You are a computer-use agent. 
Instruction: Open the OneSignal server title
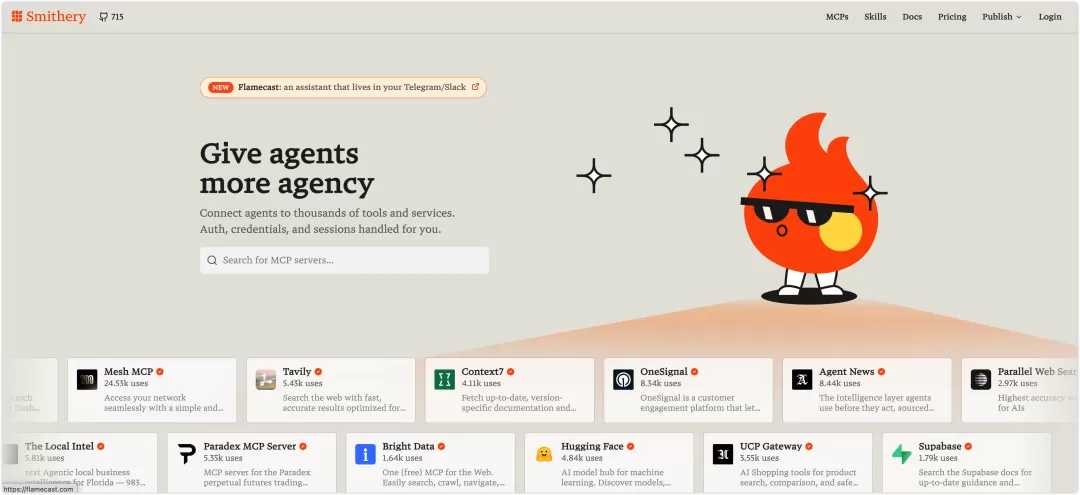click(664, 372)
